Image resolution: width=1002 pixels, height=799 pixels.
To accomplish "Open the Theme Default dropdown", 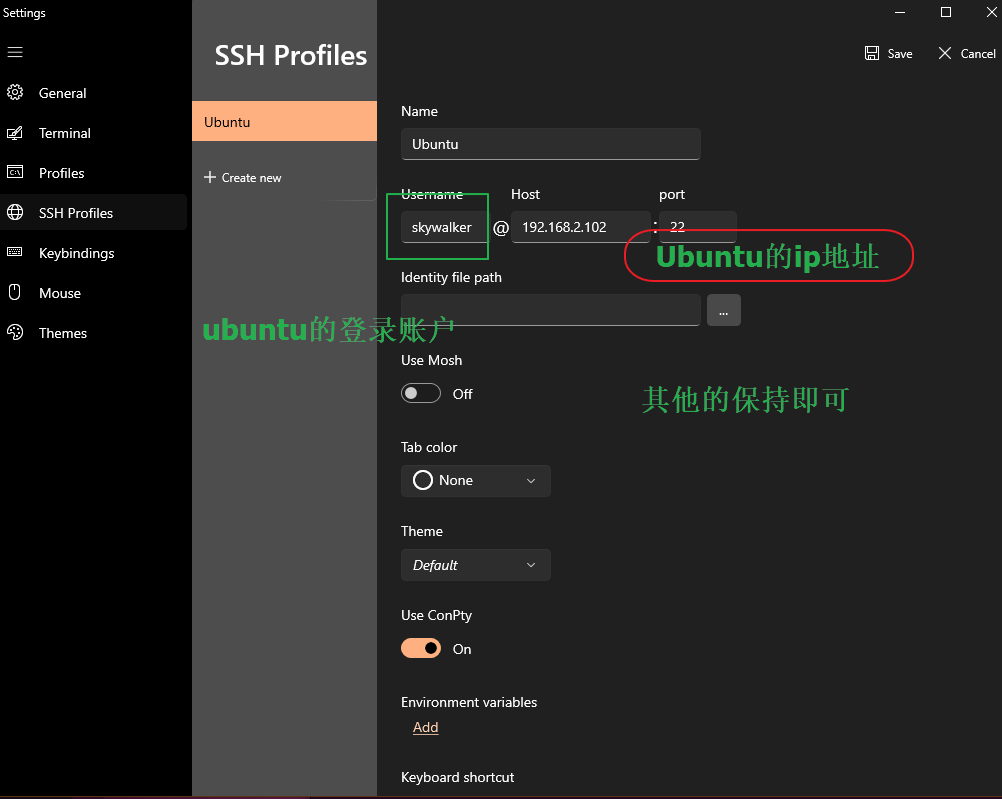I will [475, 565].
